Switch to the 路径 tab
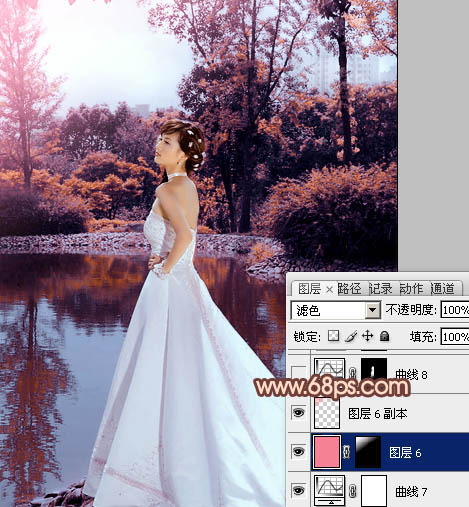Image resolution: width=469 pixels, height=507 pixels. [x=349, y=289]
